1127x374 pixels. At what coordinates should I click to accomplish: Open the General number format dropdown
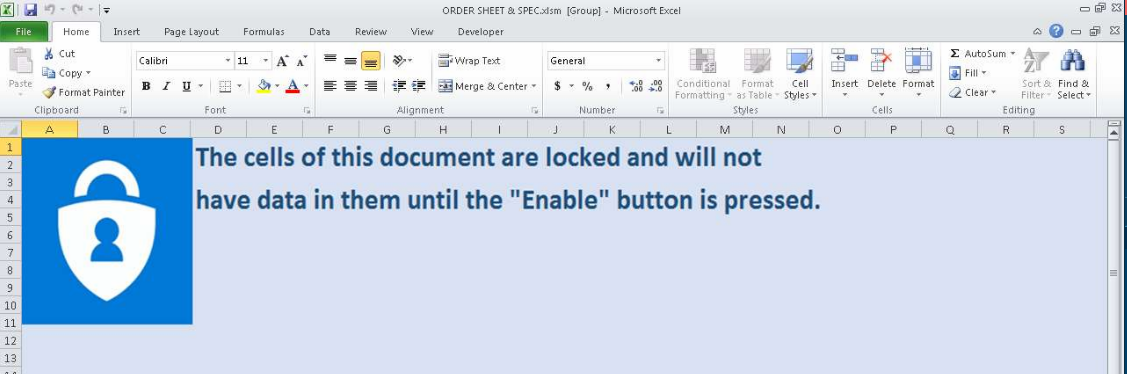point(658,61)
